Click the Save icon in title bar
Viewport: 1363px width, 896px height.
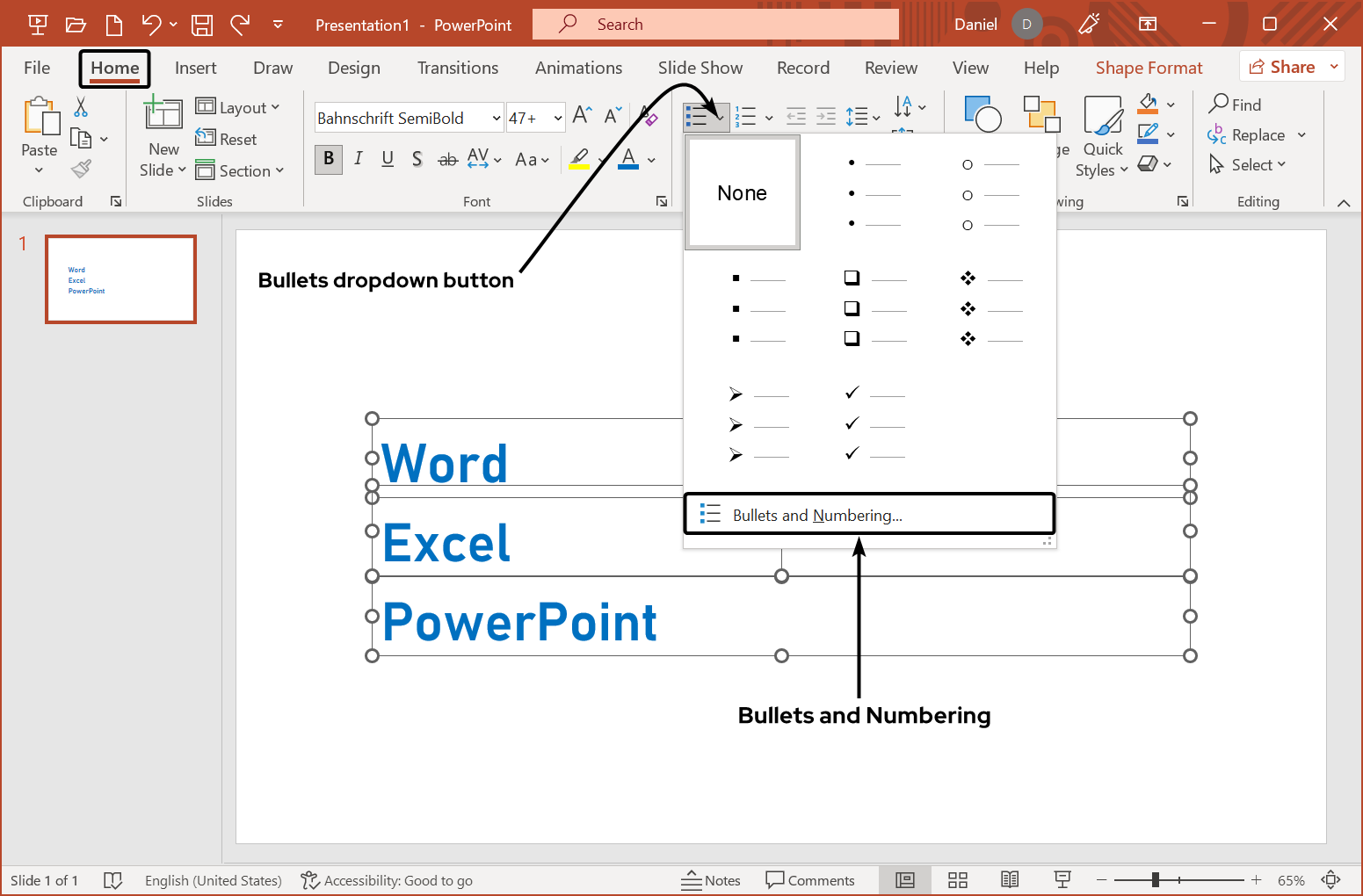202,25
